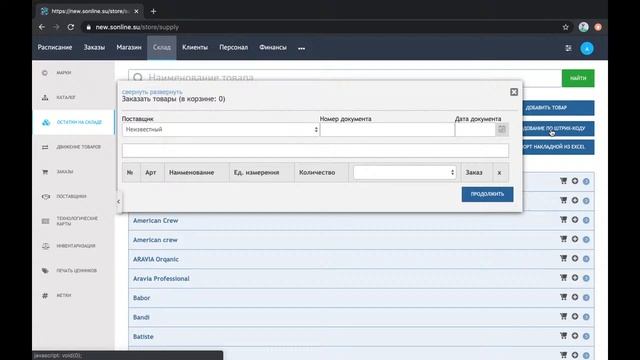Viewport: 640px width, 360px height.
Task: Click the plus icon in Aravia Professional row
Action: 575,278
